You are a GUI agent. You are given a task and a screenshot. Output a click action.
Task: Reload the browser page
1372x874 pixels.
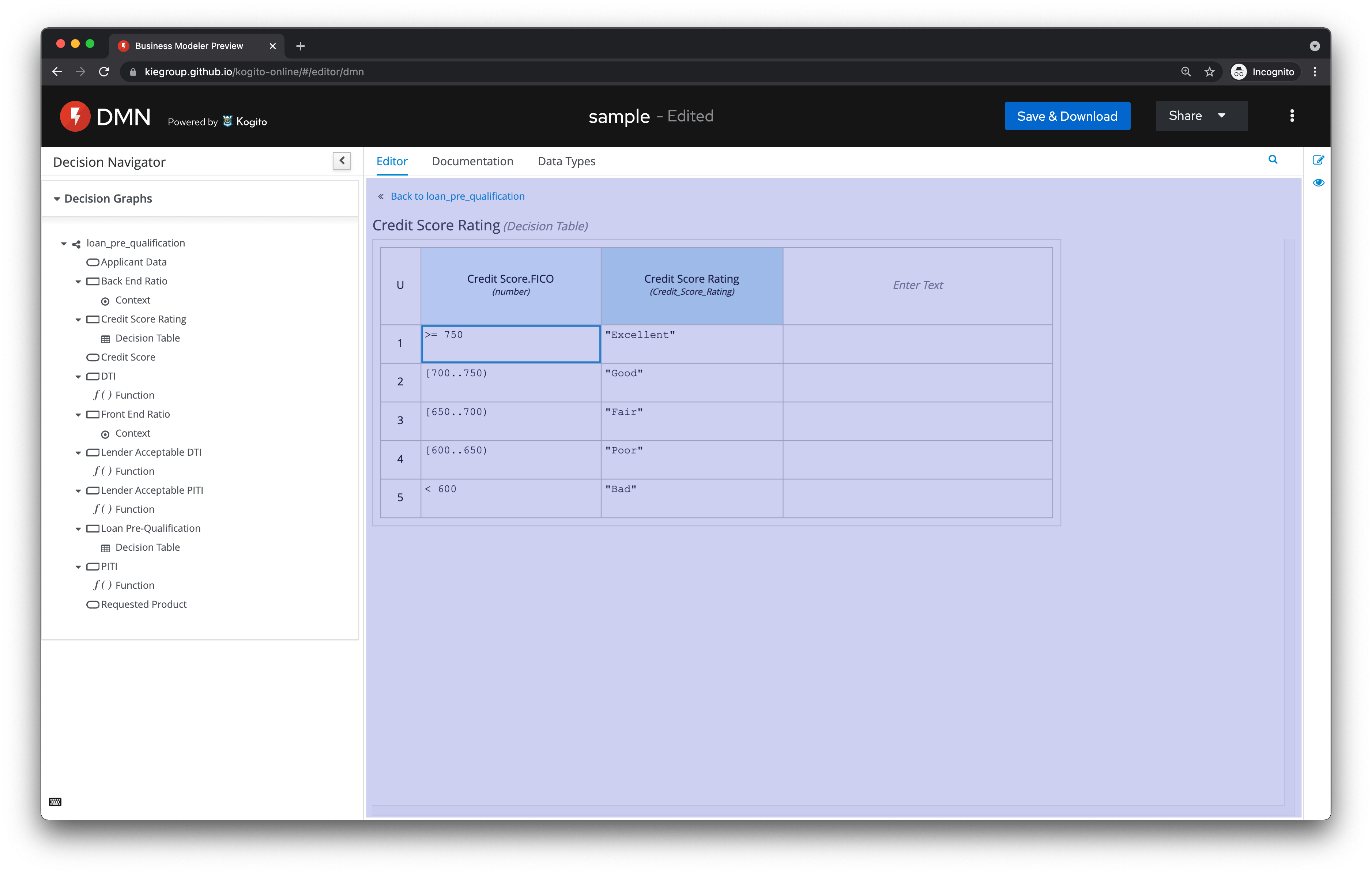point(104,72)
